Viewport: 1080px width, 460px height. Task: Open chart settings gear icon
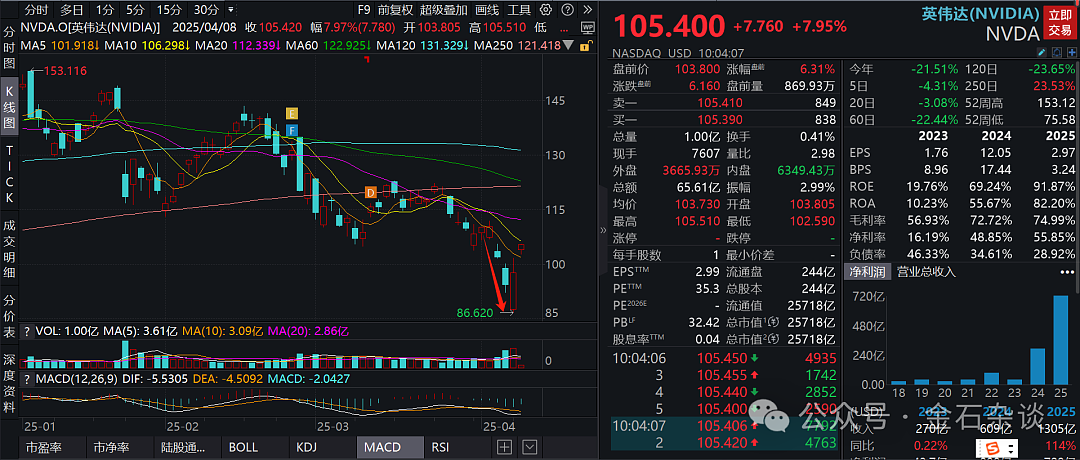click(546, 10)
